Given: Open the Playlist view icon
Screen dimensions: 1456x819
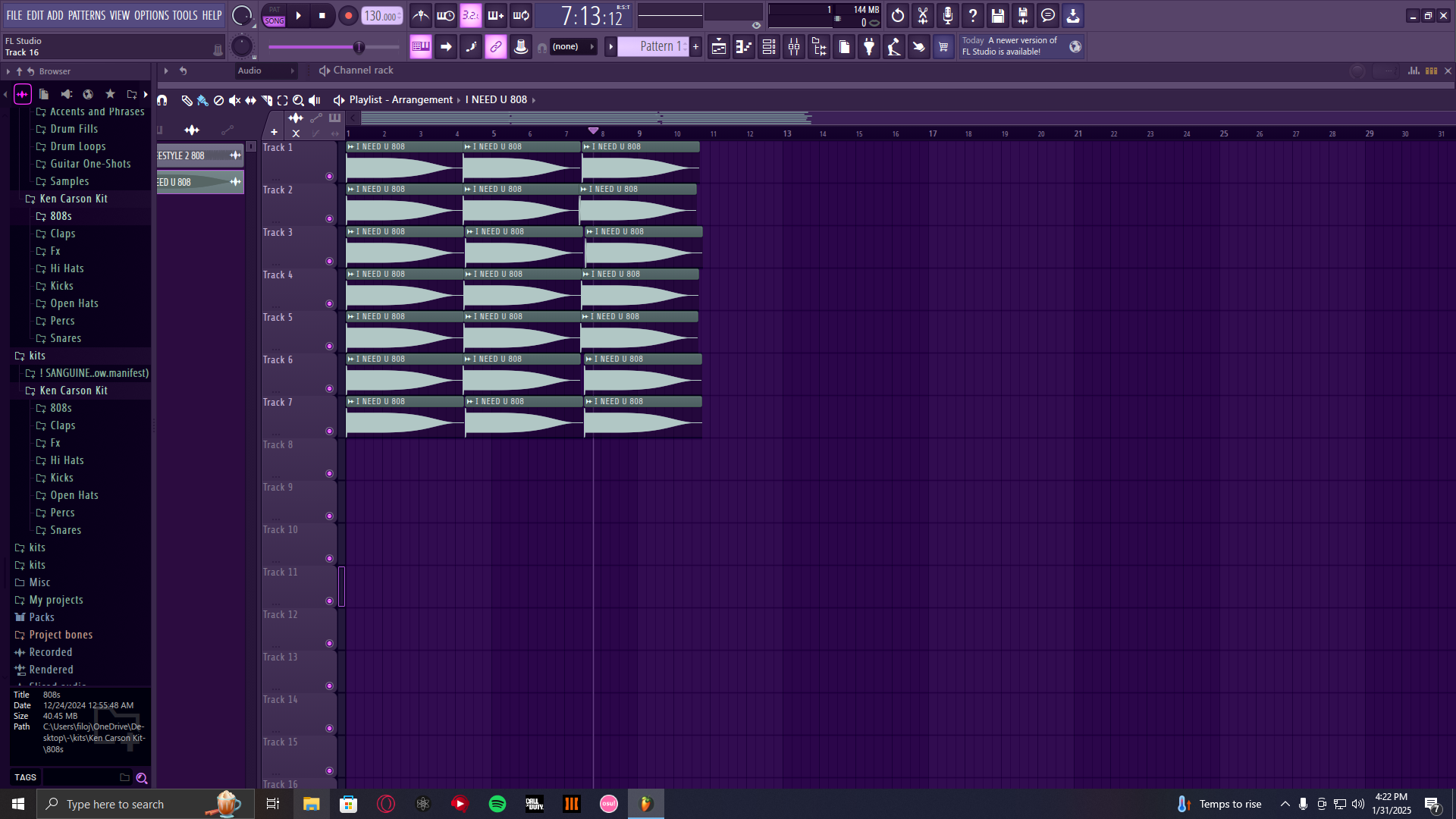Looking at the screenshot, I should coord(719,47).
